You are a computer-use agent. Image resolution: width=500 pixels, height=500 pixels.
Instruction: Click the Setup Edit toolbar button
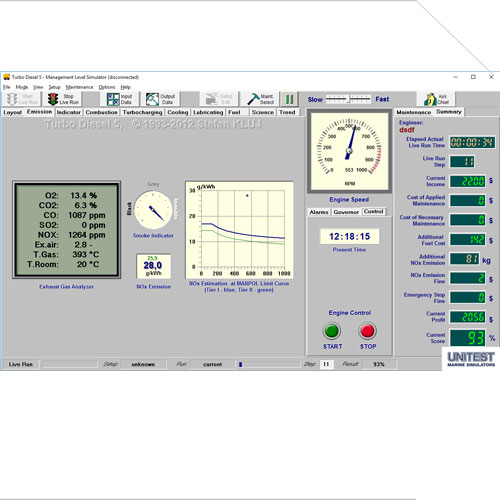[219, 99]
